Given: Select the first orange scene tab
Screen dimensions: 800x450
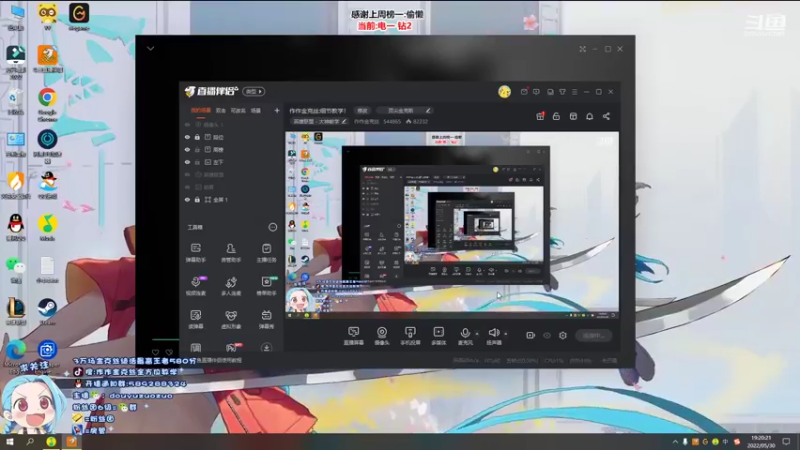Looking at the screenshot, I should (201, 110).
